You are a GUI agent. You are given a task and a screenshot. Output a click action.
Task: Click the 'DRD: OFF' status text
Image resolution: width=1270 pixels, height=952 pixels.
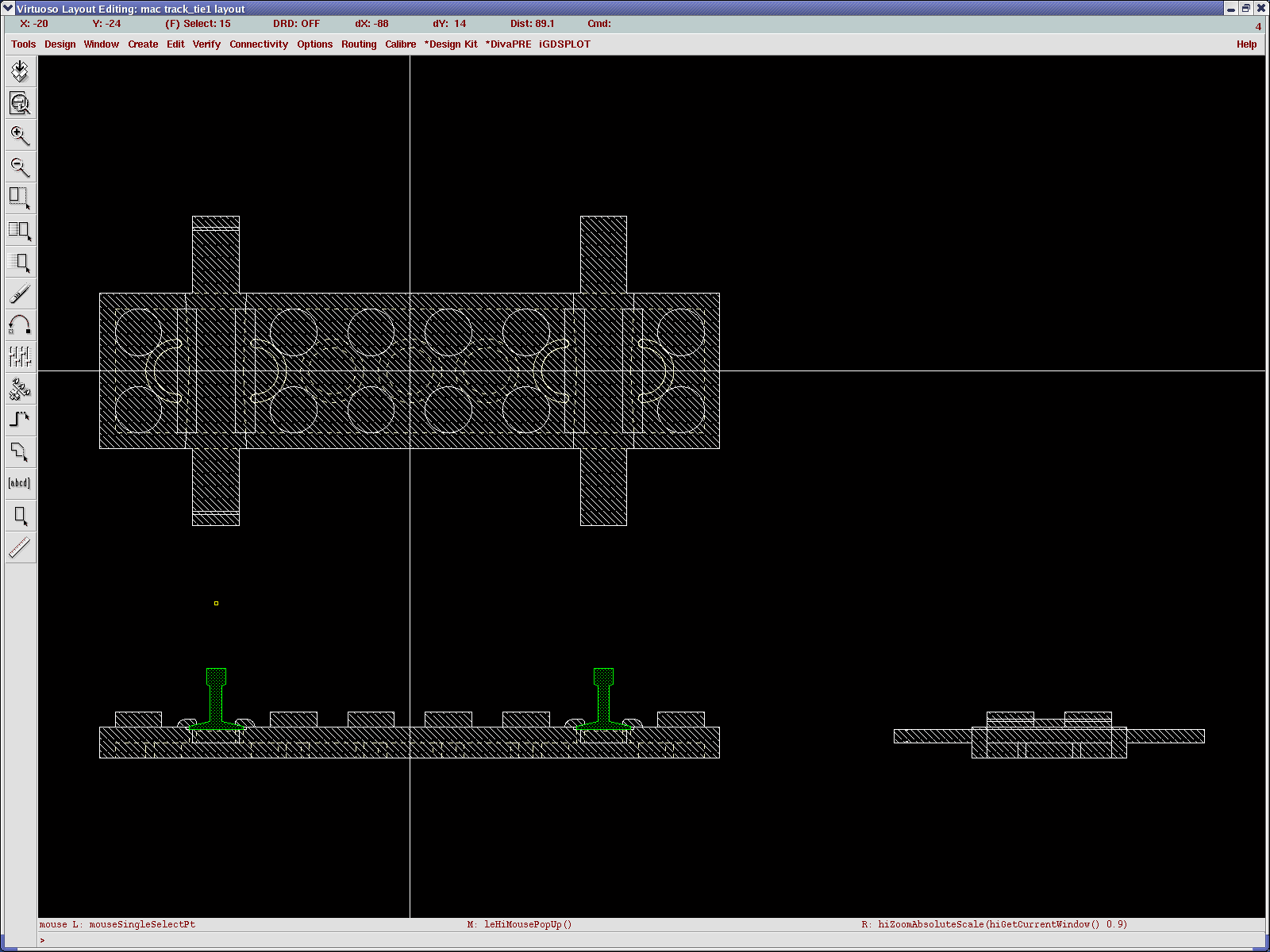[296, 24]
